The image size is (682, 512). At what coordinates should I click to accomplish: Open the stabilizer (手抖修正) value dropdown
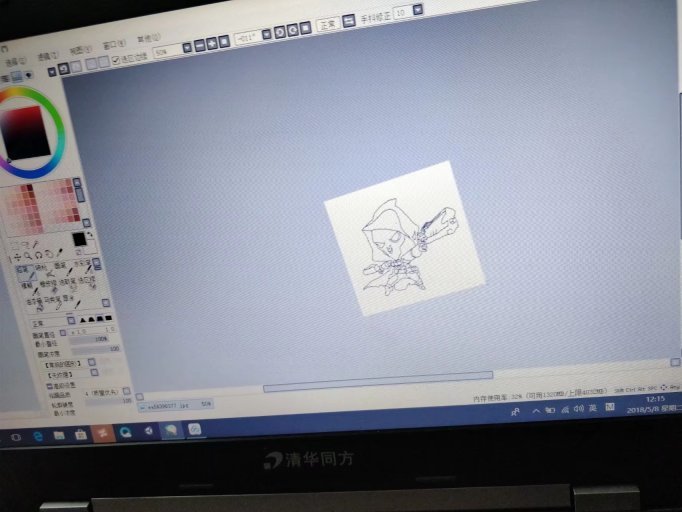pos(418,9)
